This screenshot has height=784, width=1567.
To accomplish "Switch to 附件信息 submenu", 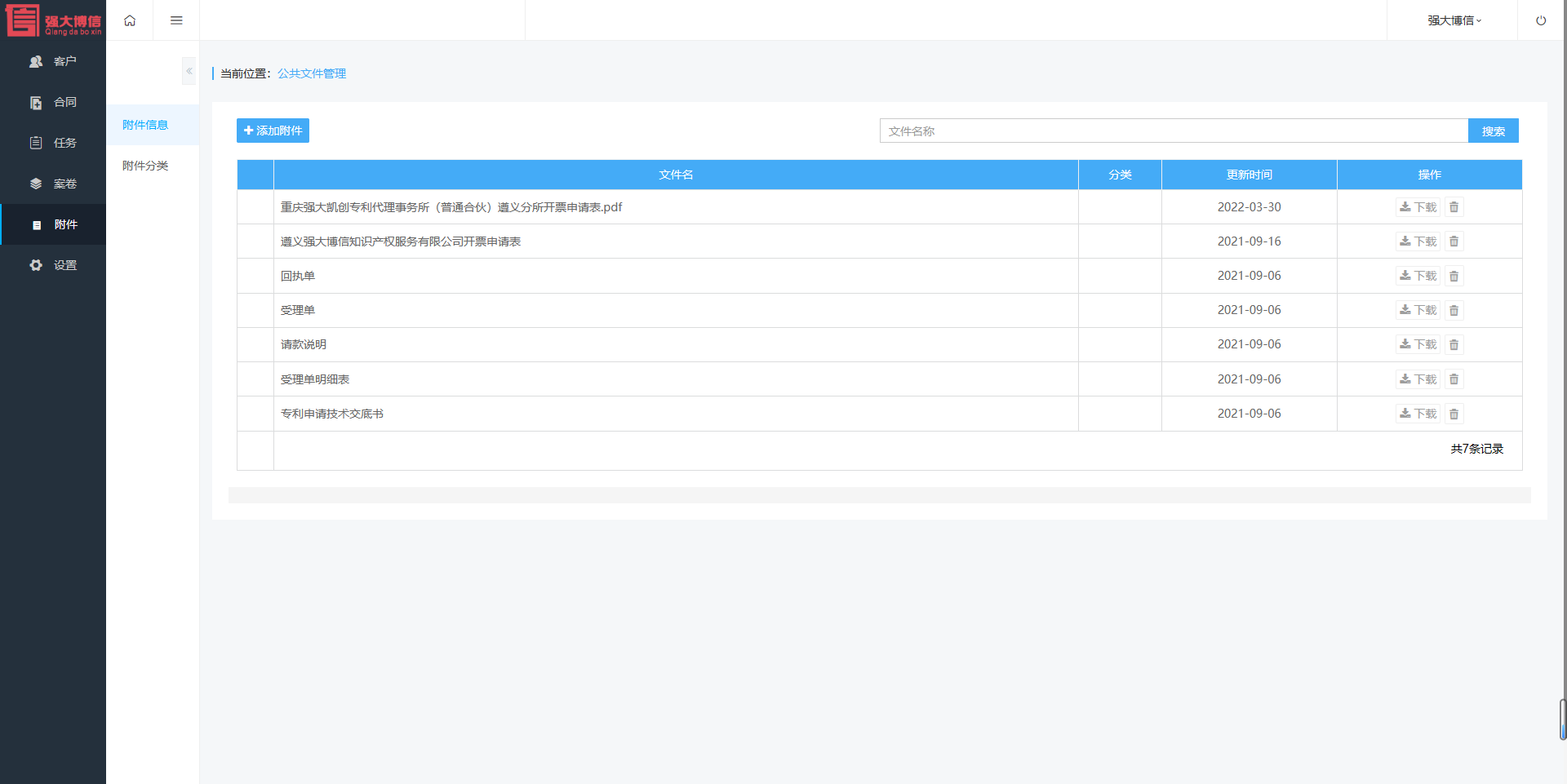I will [x=153, y=125].
